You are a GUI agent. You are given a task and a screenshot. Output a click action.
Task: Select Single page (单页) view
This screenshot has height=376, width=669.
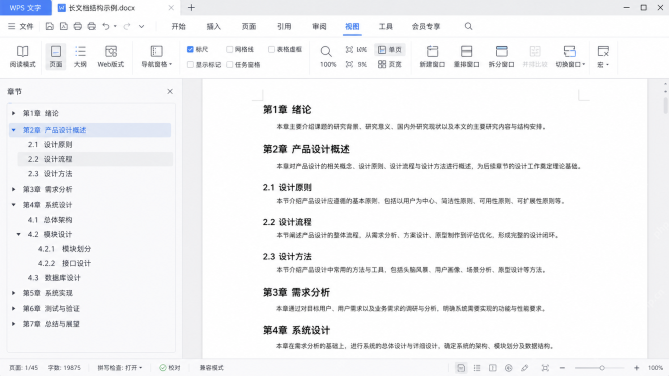point(390,50)
